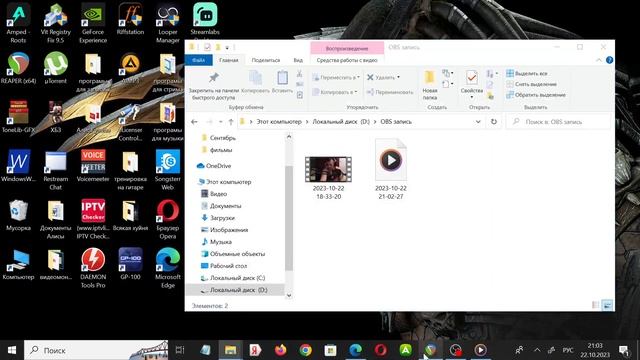Open GP-100 desktop icon
Viewport: 640px width, 360px height.
(x=131, y=264)
